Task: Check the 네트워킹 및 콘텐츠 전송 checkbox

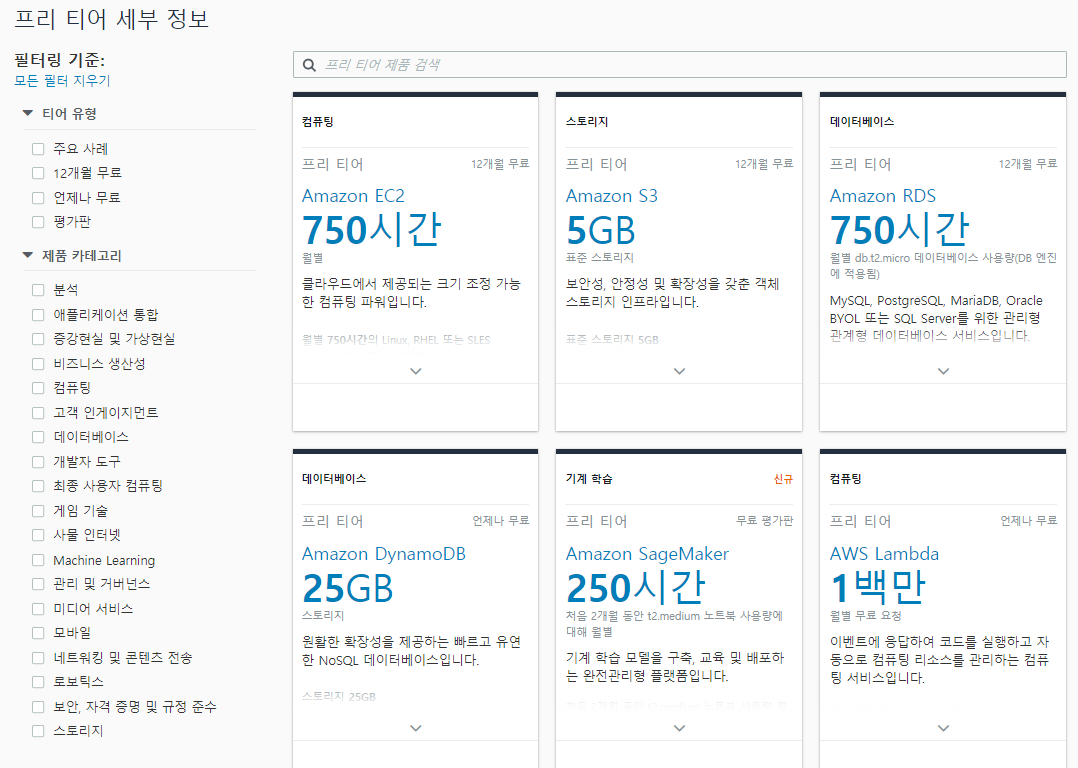Action: click(x=38, y=657)
